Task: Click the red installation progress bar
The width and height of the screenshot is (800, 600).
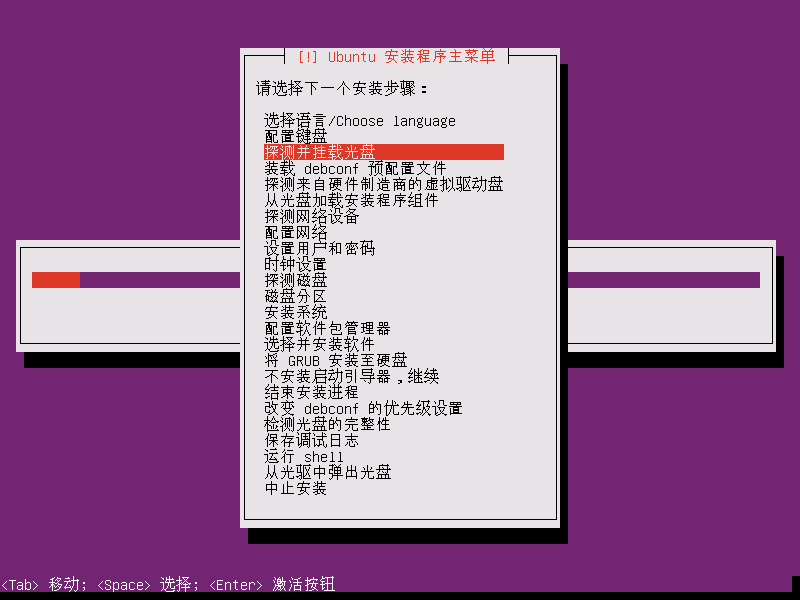Action: [x=56, y=280]
